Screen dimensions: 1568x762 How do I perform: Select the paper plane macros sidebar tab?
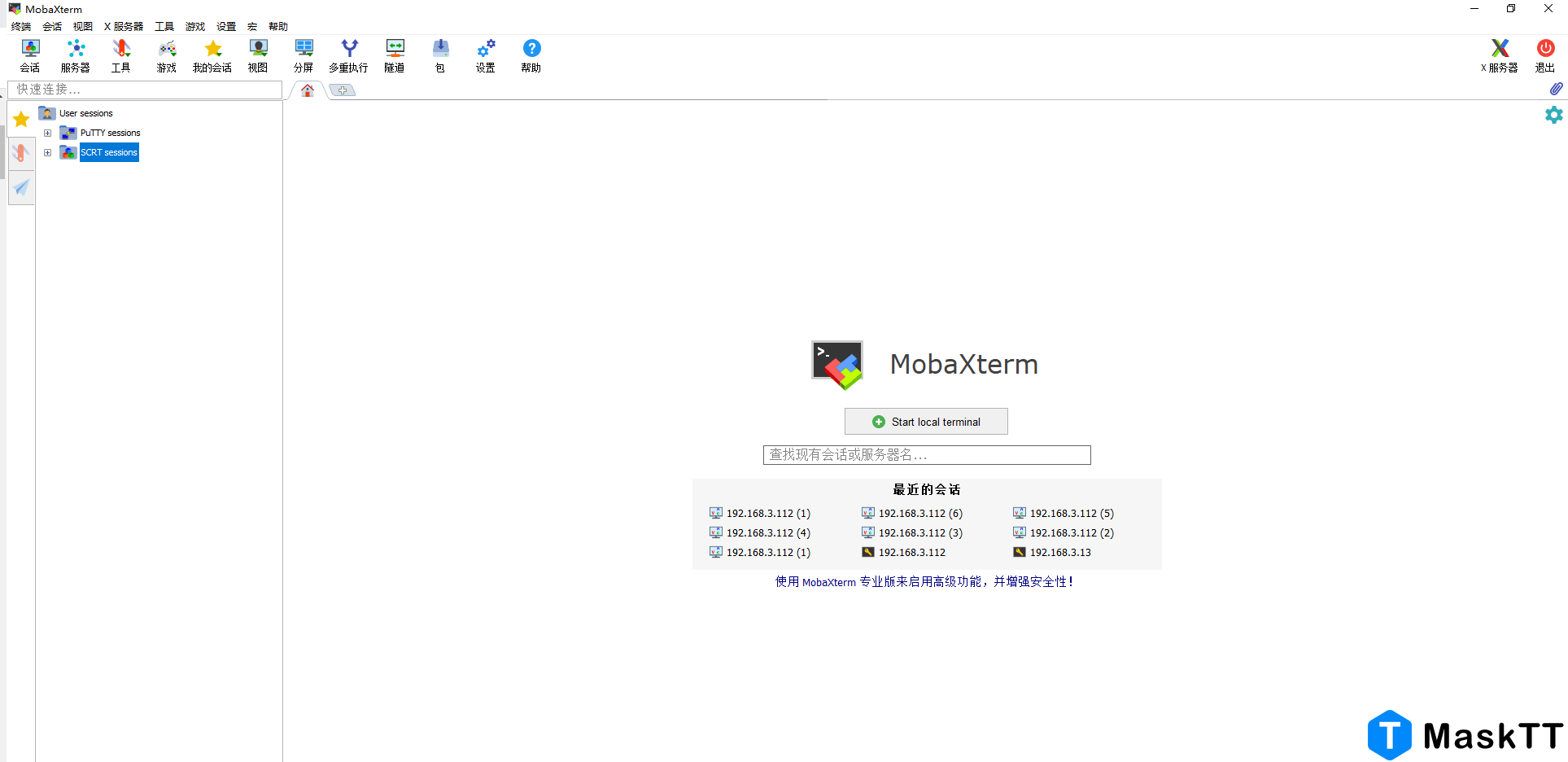tap(21, 187)
